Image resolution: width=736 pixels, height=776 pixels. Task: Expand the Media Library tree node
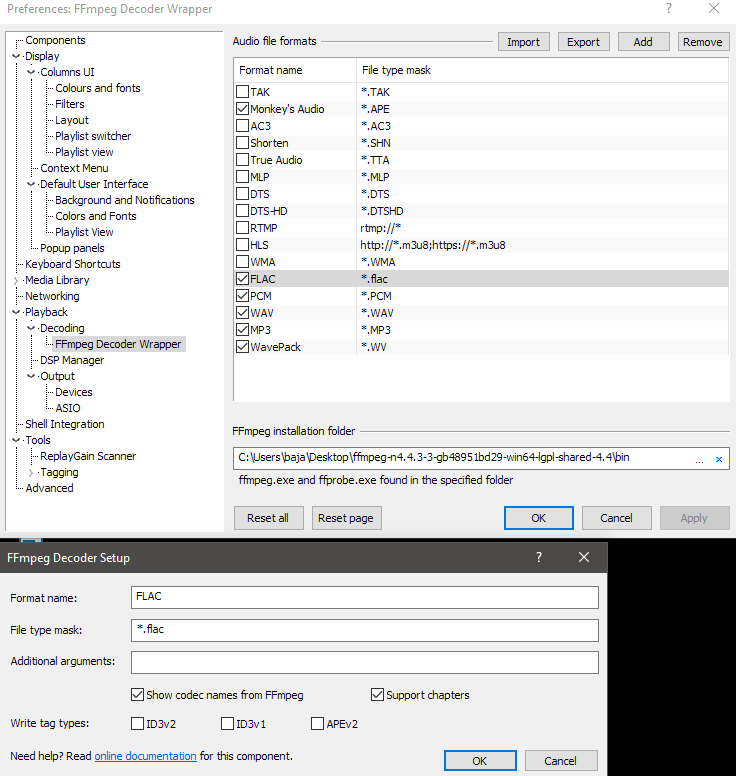tap(16, 281)
